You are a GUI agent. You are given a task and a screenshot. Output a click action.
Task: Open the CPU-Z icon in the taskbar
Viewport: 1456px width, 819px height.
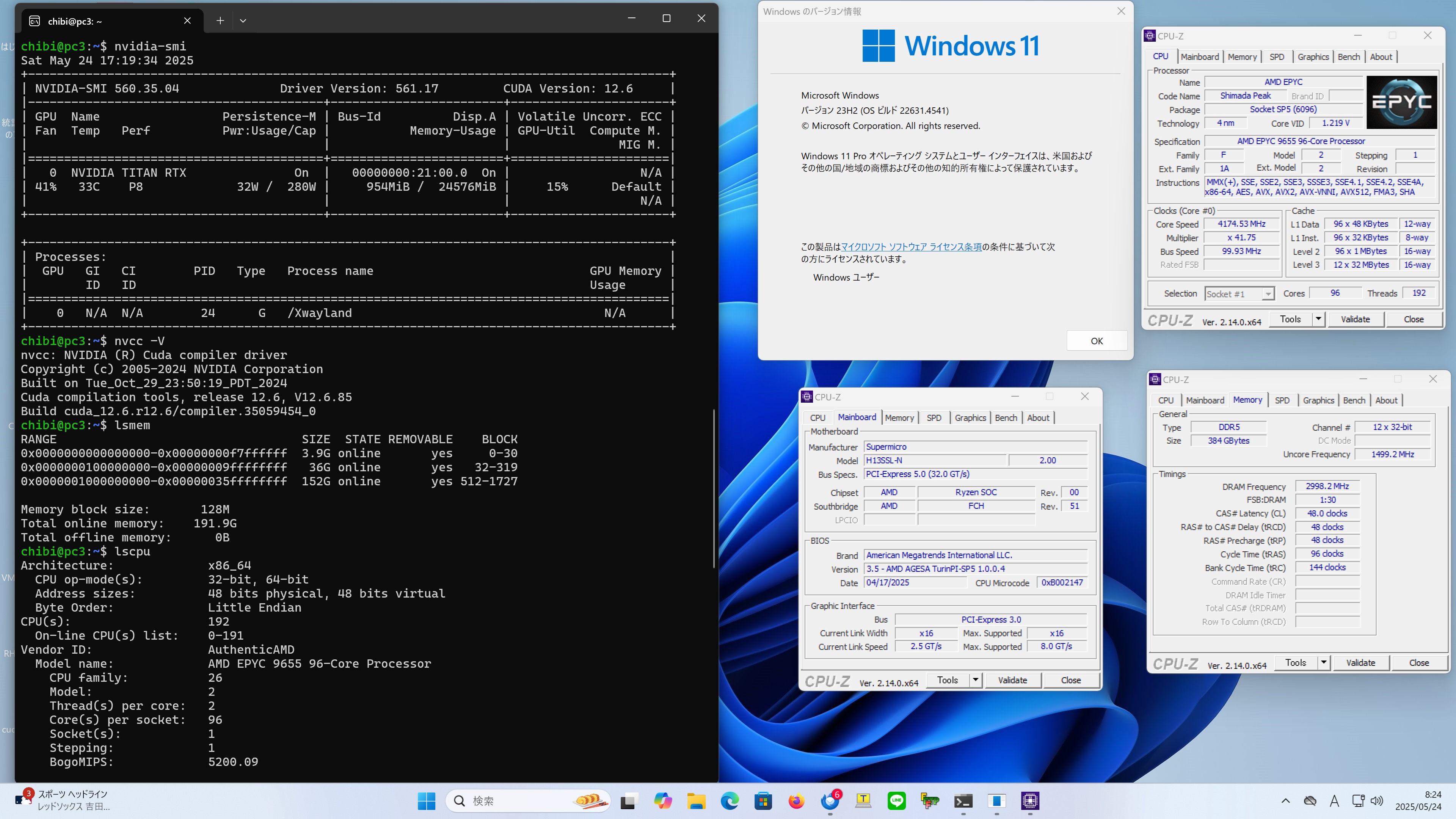point(1030,801)
